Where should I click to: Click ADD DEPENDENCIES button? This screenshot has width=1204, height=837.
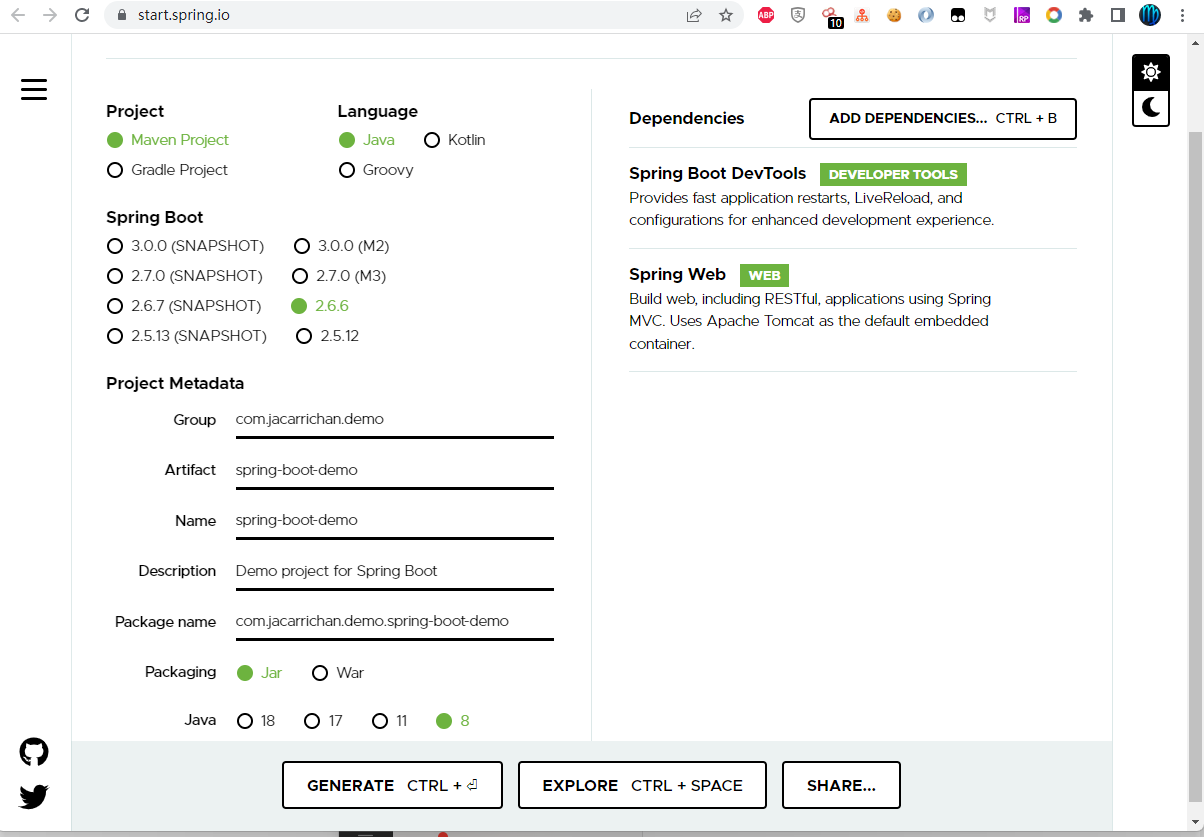tap(943, 119)
